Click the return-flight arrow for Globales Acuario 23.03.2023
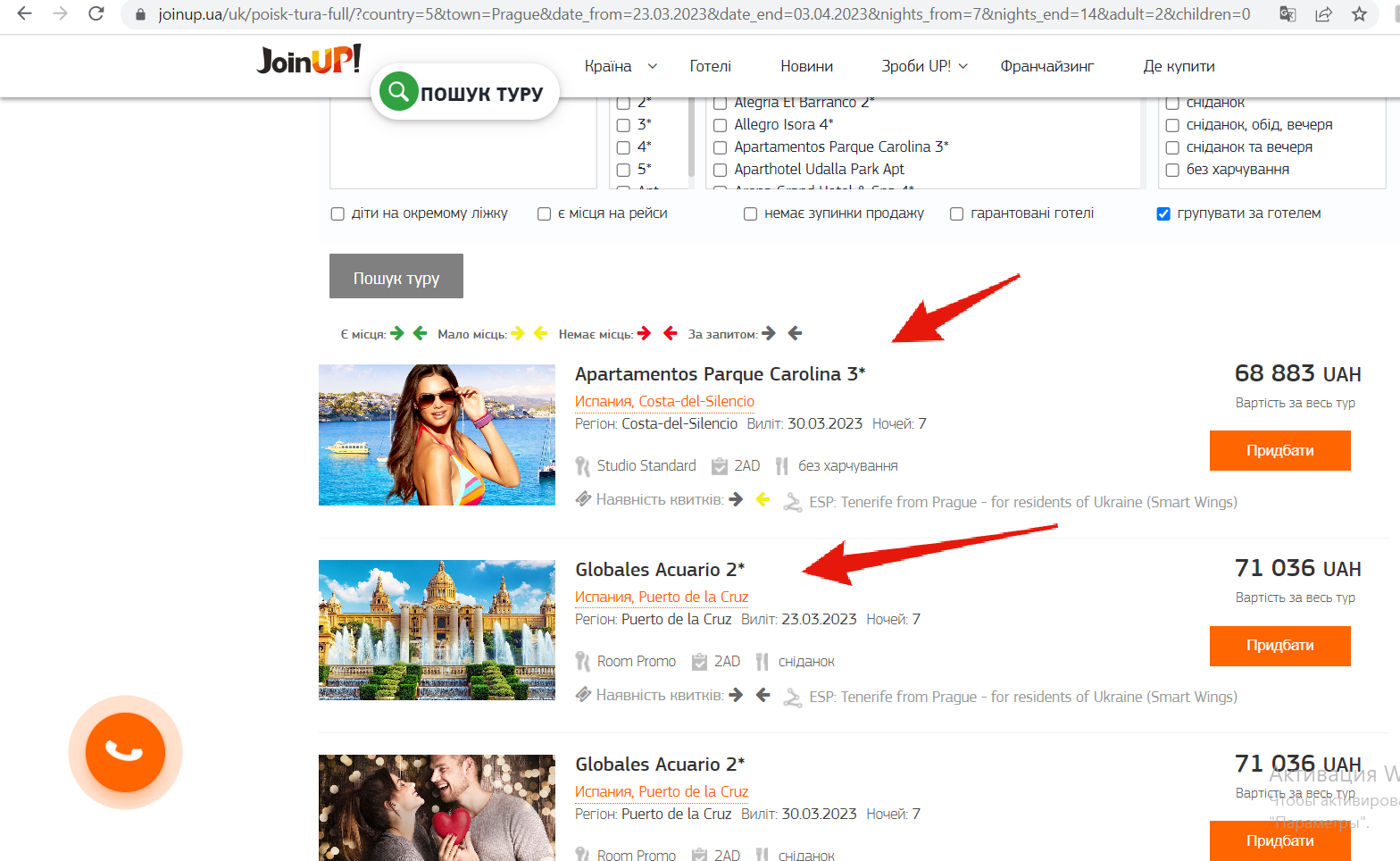The width and height of the screenshot is (1400, 861). (762, 695)
